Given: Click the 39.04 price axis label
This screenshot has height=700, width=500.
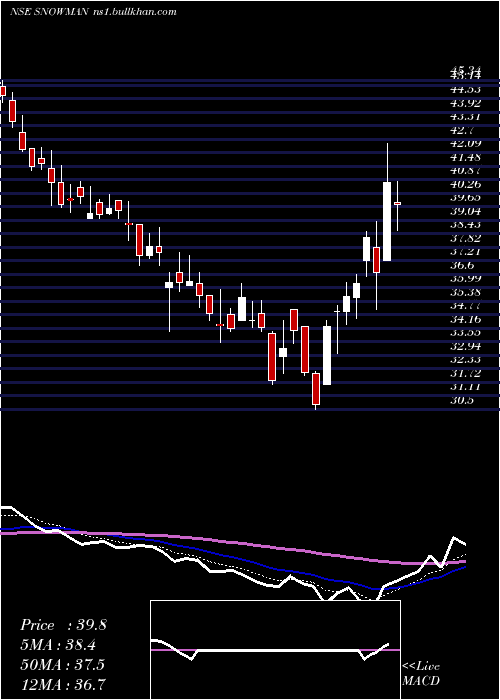Looking at the screenshot, I should [465, 211].
